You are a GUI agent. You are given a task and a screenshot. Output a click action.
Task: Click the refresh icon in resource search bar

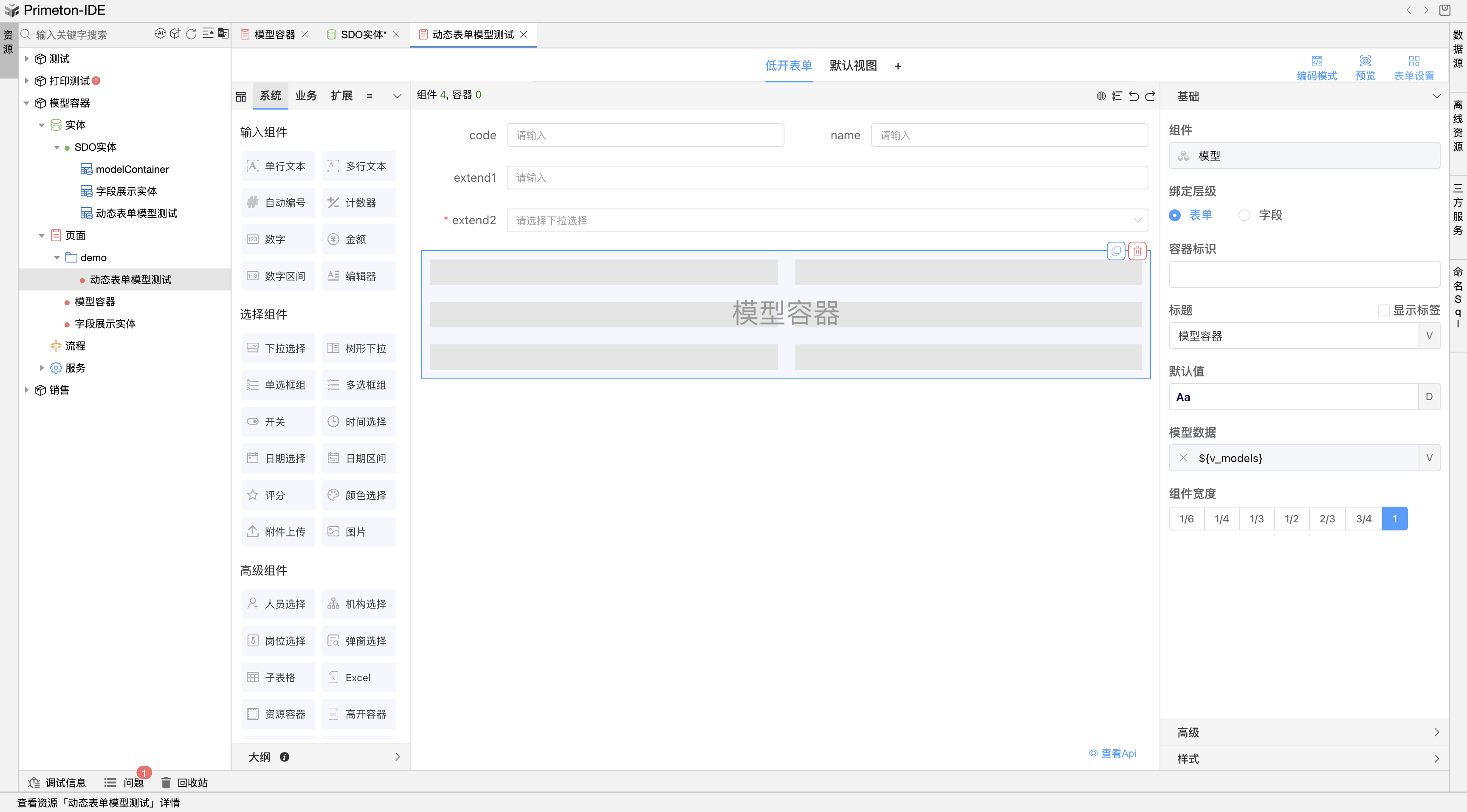pos(192,34)
